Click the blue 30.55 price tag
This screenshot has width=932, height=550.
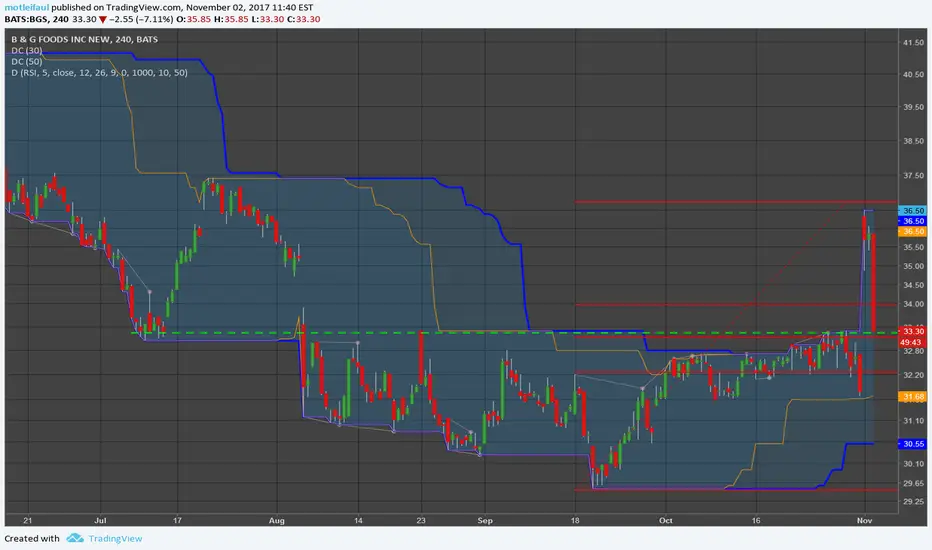pos(913,444)
